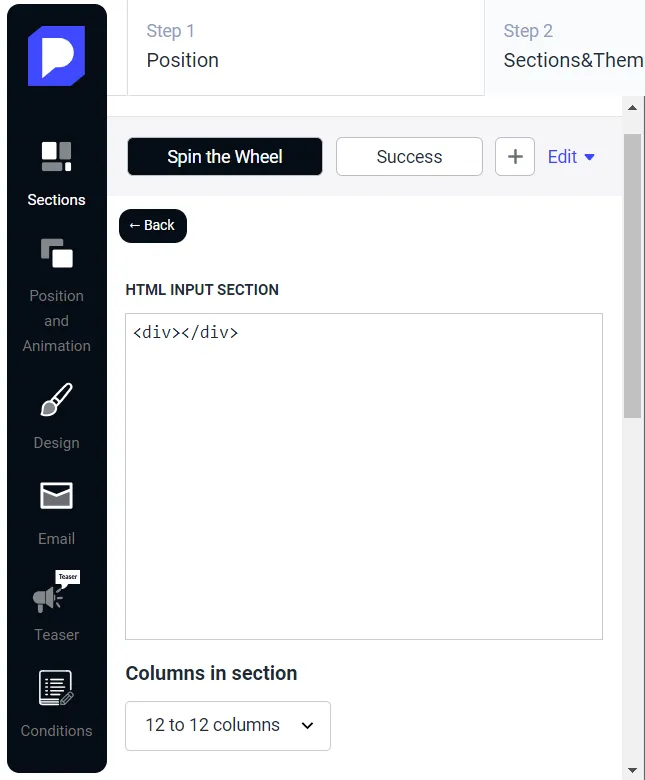645x780 pixels.
Task: Go to Step 1 Position
Action: pos(306,47)
